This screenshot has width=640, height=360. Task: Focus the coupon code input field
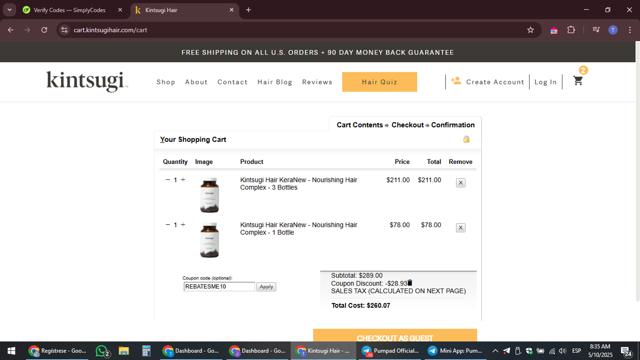point(219,287)
